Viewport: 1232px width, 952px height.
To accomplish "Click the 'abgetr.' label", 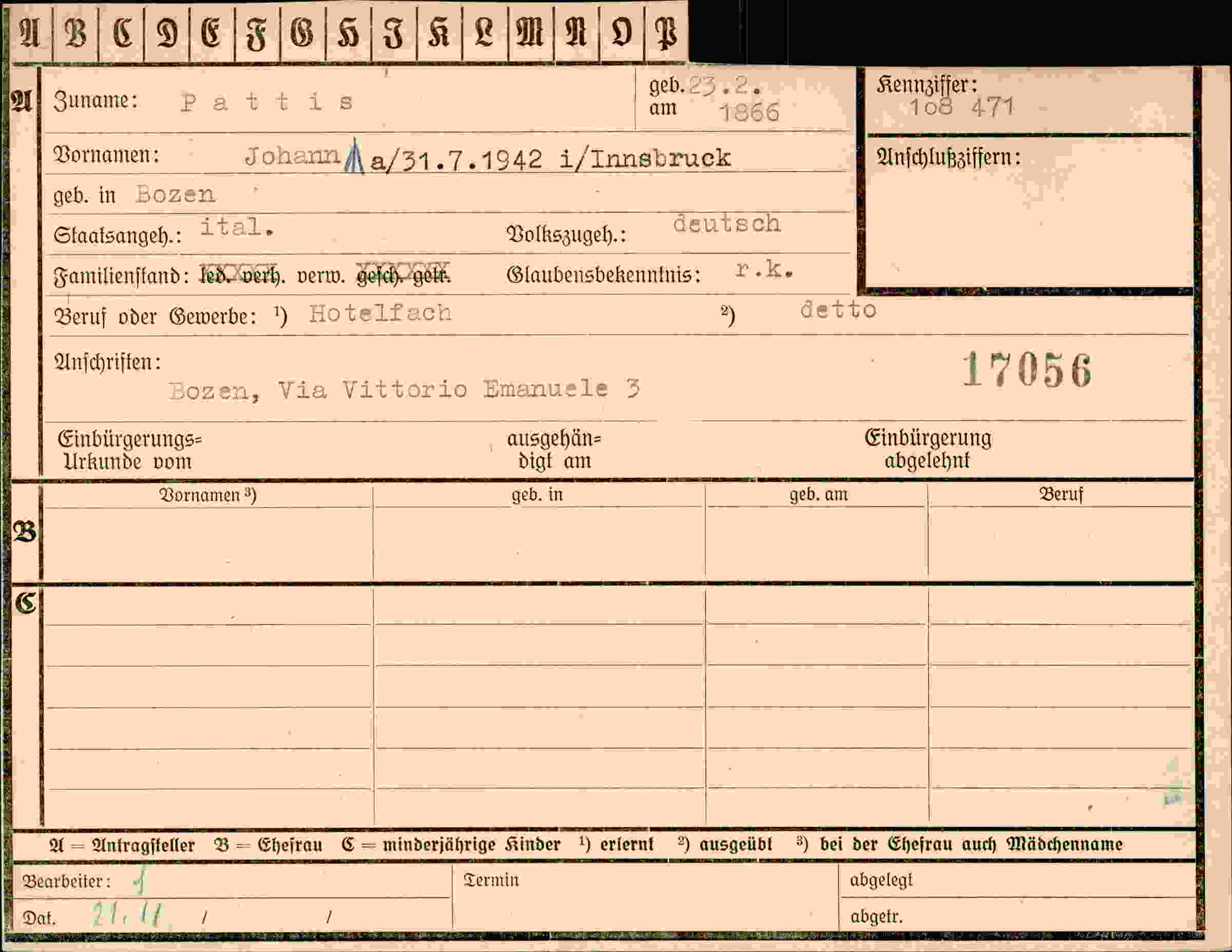I will coord(877,917).
